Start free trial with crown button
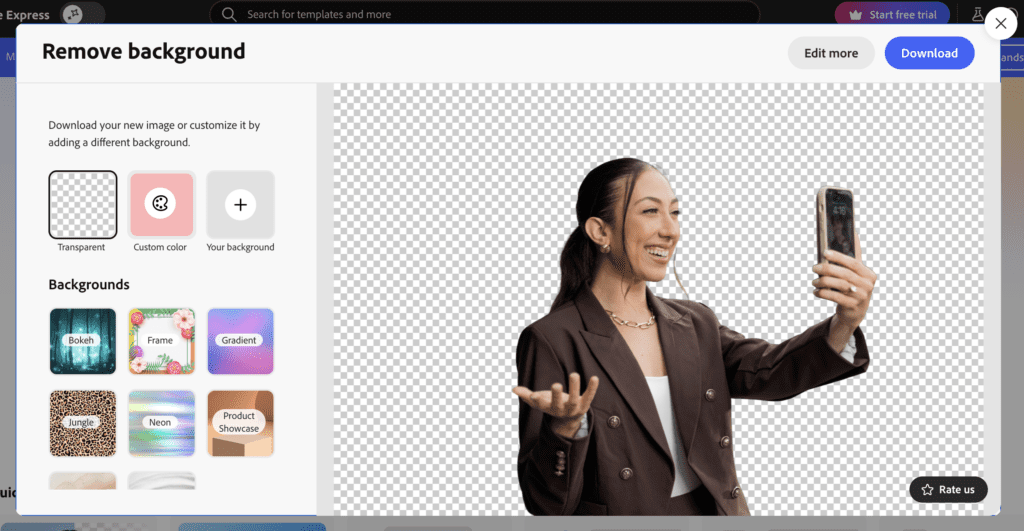The width and height of the screenshot is (1024, 531). click(x=893, y=14)
